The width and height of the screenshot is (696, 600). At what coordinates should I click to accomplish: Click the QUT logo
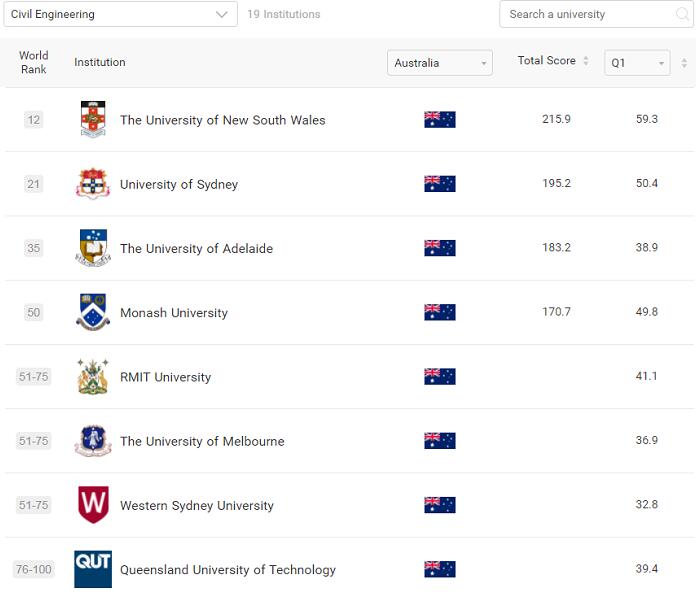[93, 569]
